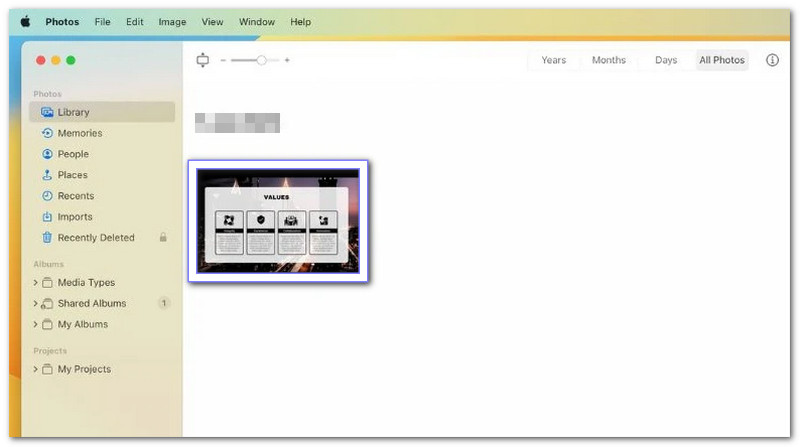Toggle the aspect ratio thumbnail button
The width and height of the screenshot is (800, 447).
203,60
